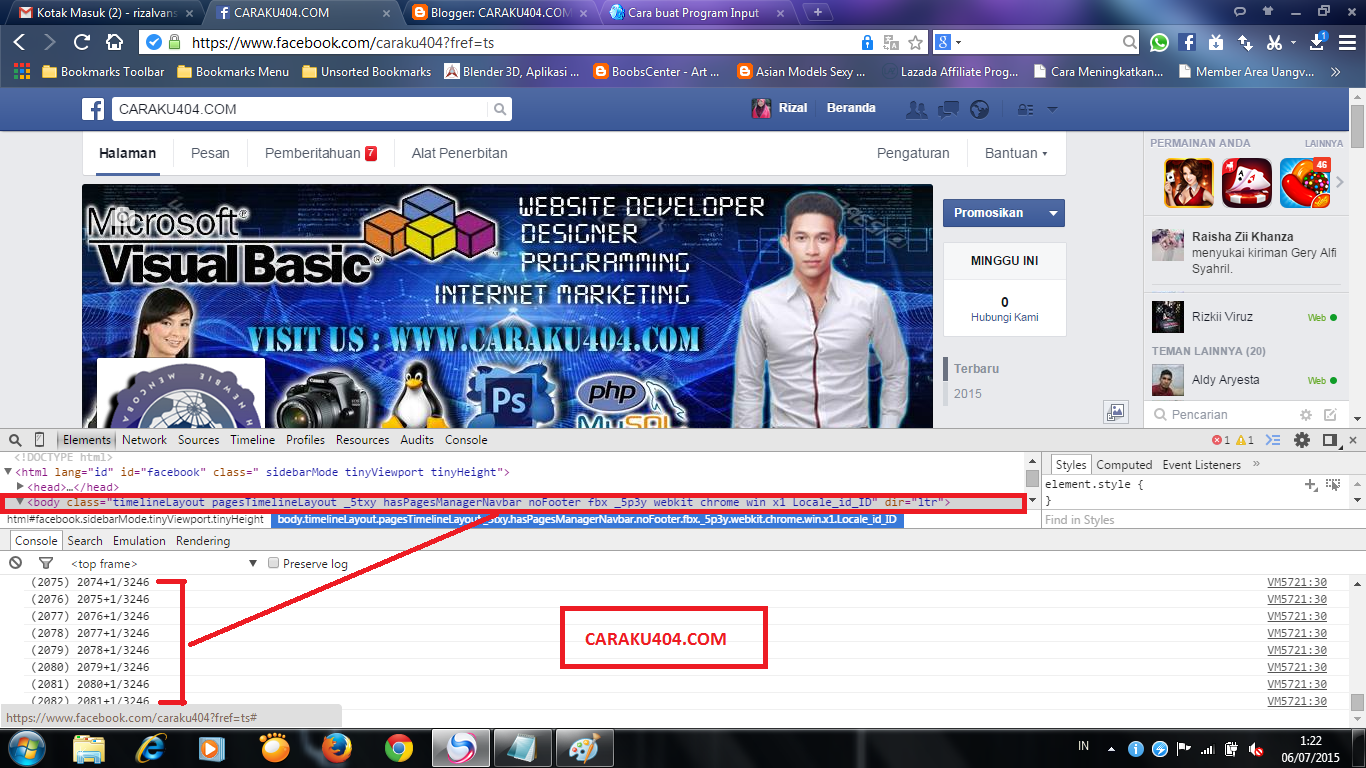Open the chat options gear icon
This screenshot has width=1366, height=768.
pyautogui.click(x=1305, y=414)
